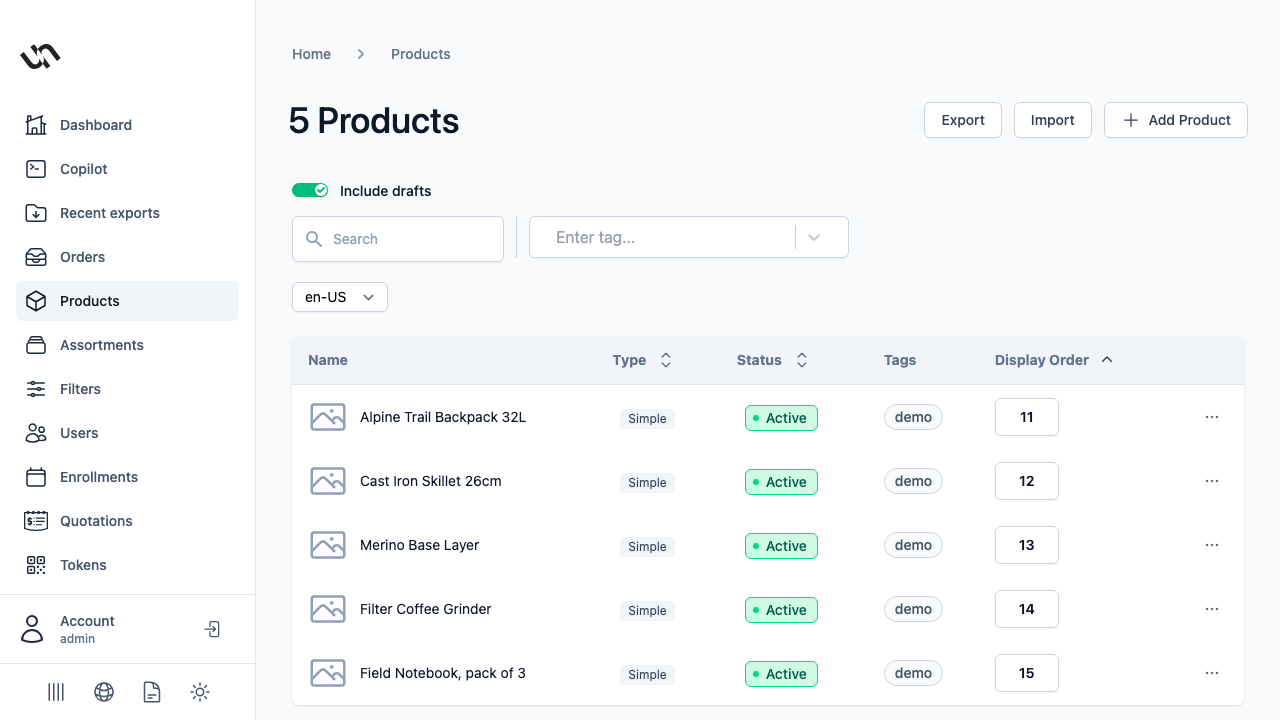Toggle the sun theme icon
Image resolution: width=1280 pixels, height=720 pixels.
[x=200, y=692]
